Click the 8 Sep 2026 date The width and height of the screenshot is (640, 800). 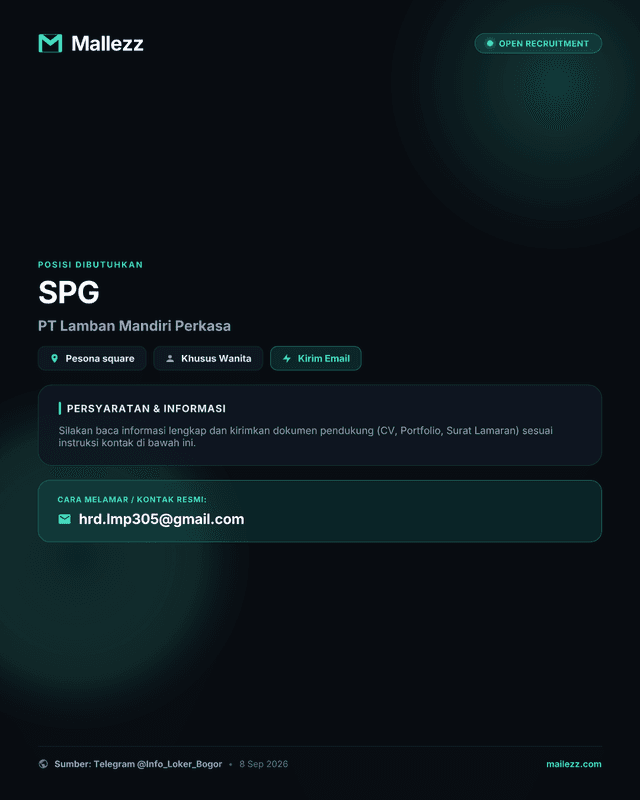263,764
